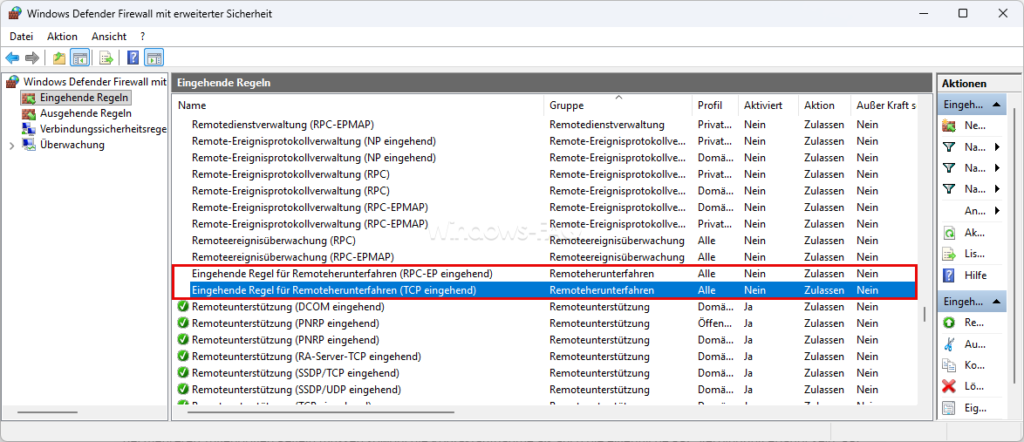
Task: Expand the Überwachung node chevron
Action: coord(12,145)
